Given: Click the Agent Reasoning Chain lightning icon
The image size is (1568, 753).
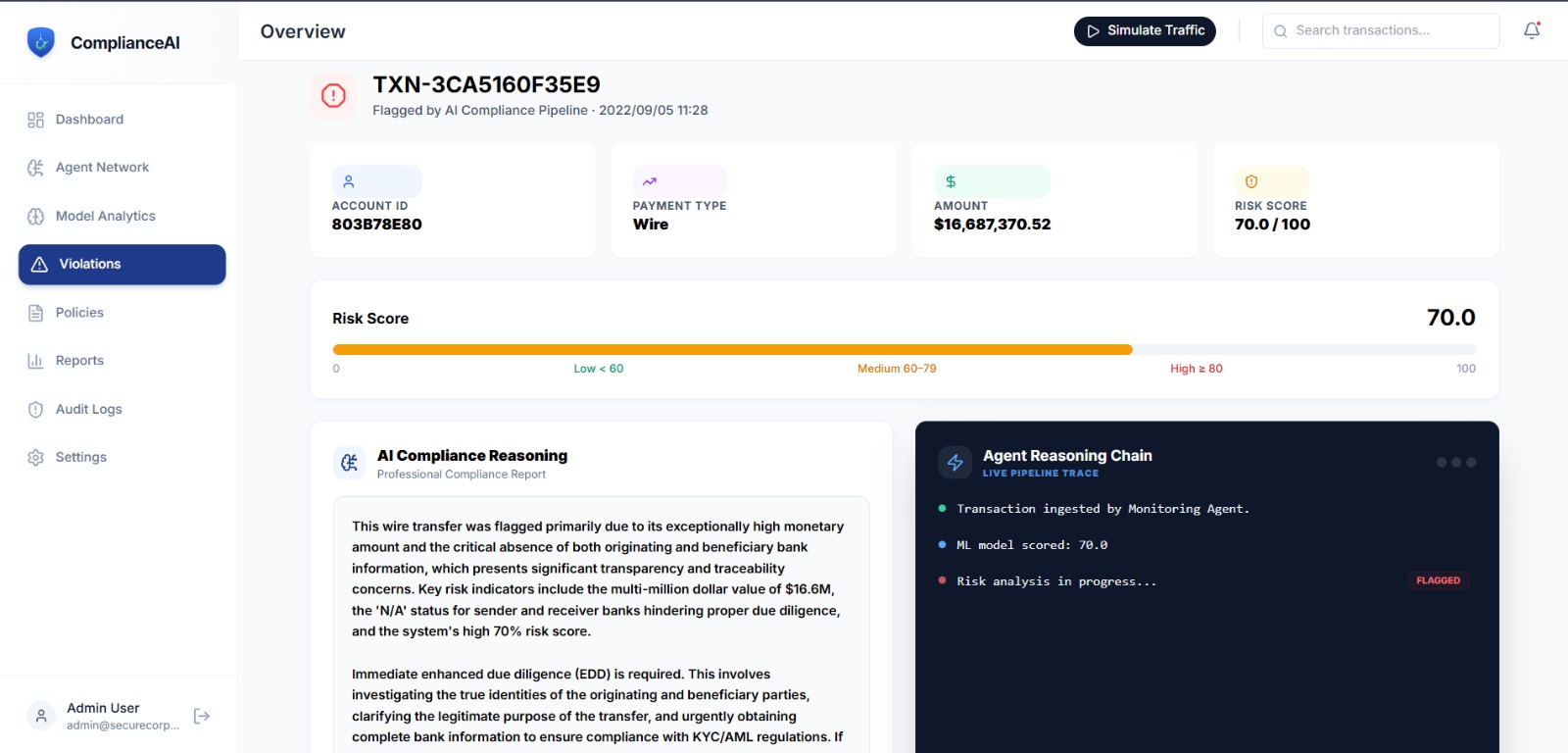Looking at the screenshot, I should [x=955, y=462].
